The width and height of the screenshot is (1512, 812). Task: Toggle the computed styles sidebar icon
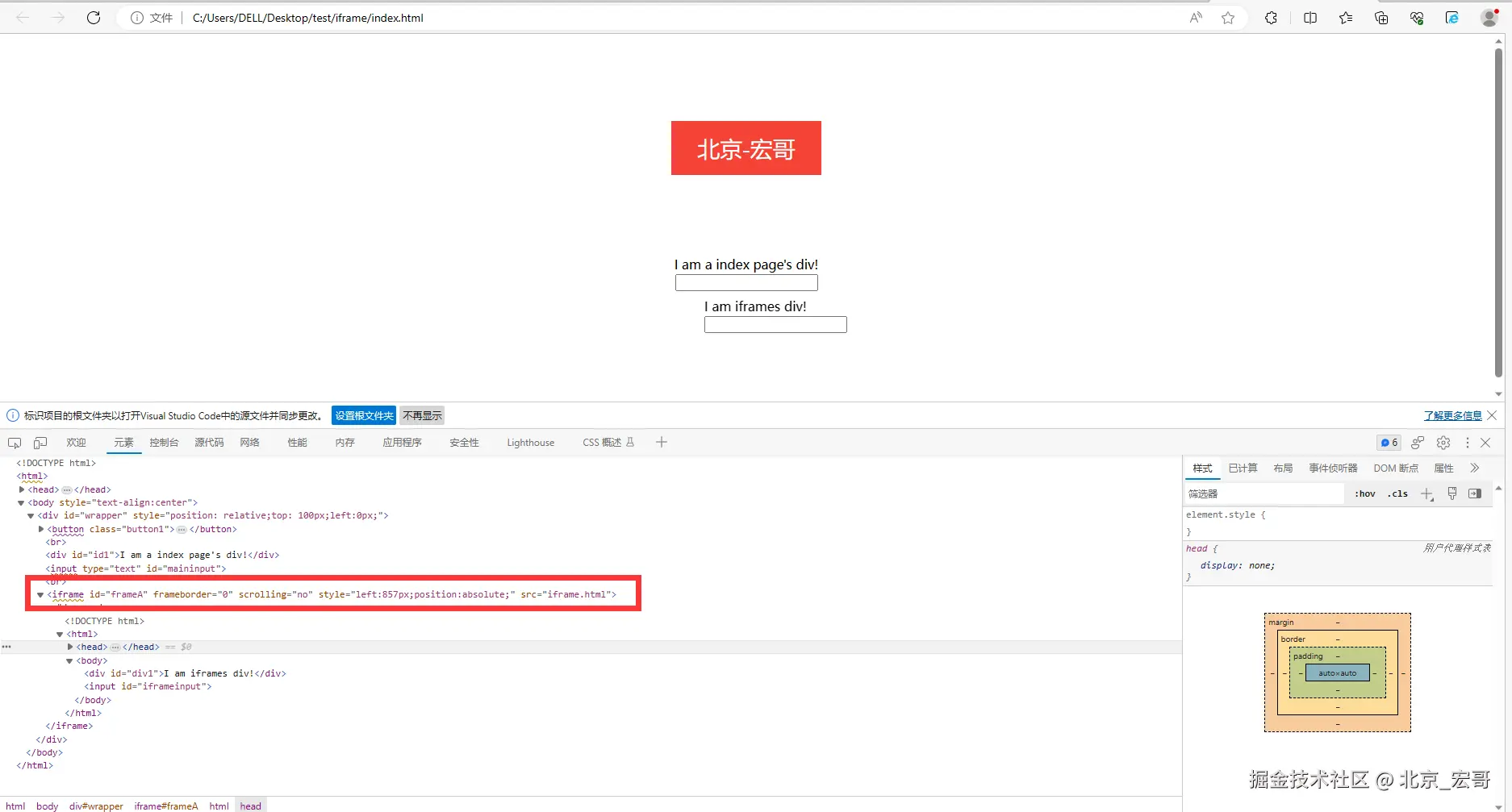pos(1475,493)
